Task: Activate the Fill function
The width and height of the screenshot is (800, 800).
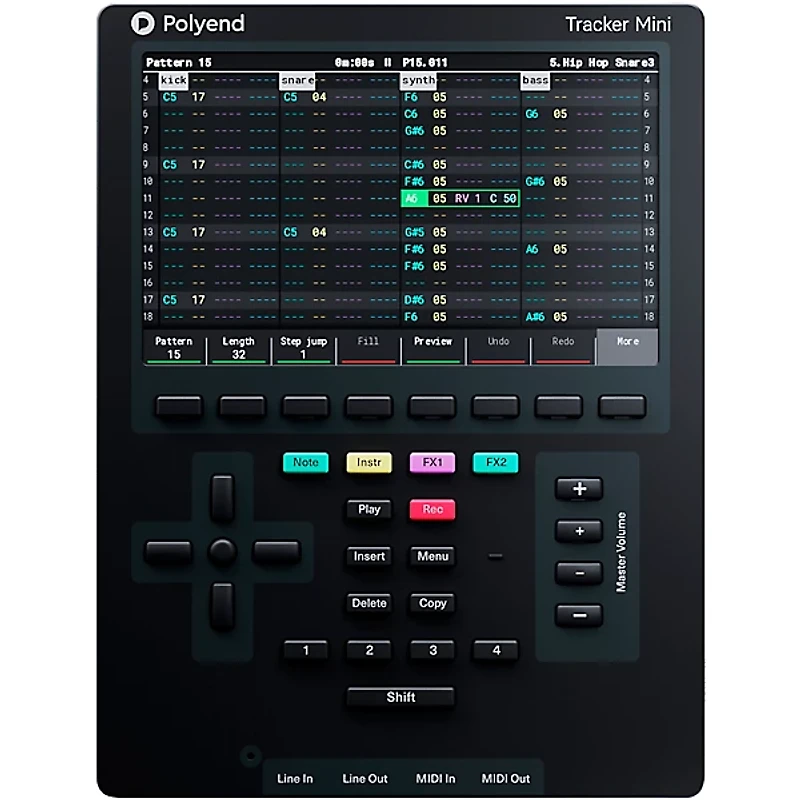Action: click(x=368, y=347)
